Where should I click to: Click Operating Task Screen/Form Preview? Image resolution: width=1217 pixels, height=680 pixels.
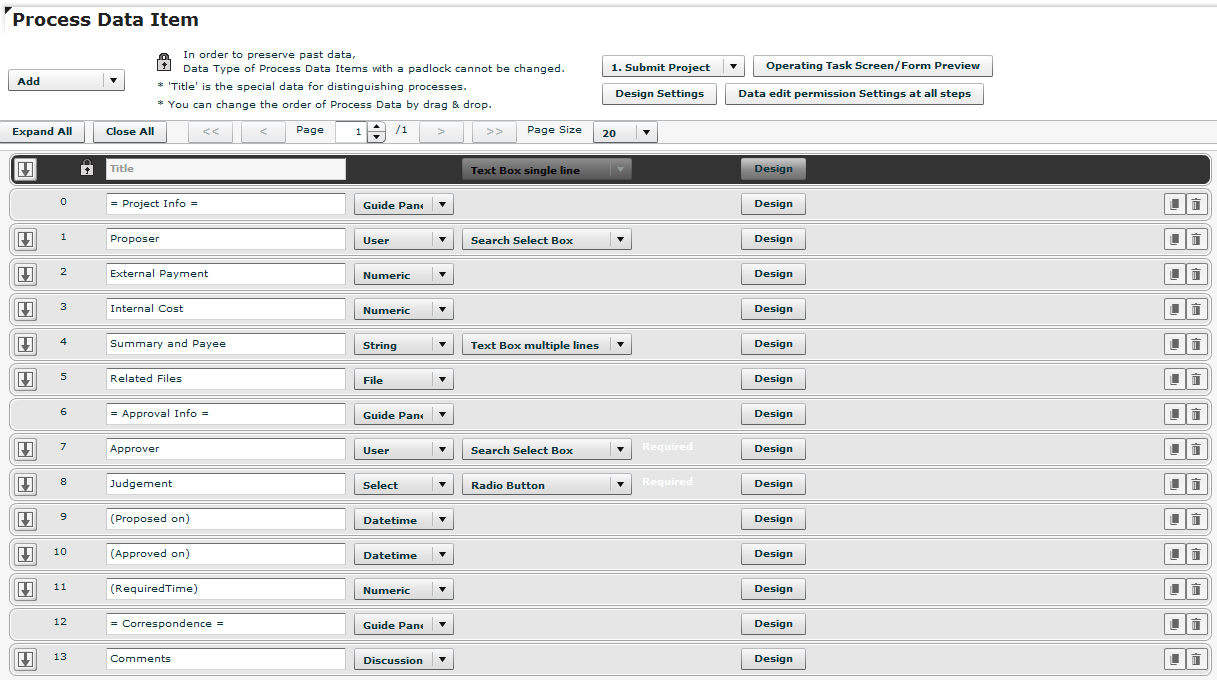tap(872, 66)
